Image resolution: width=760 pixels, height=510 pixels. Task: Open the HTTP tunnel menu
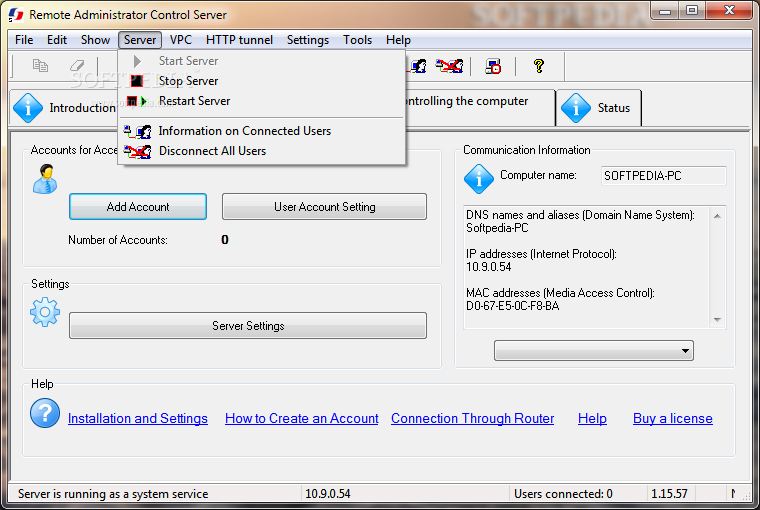pyautogui.click(x=239, y=40)
